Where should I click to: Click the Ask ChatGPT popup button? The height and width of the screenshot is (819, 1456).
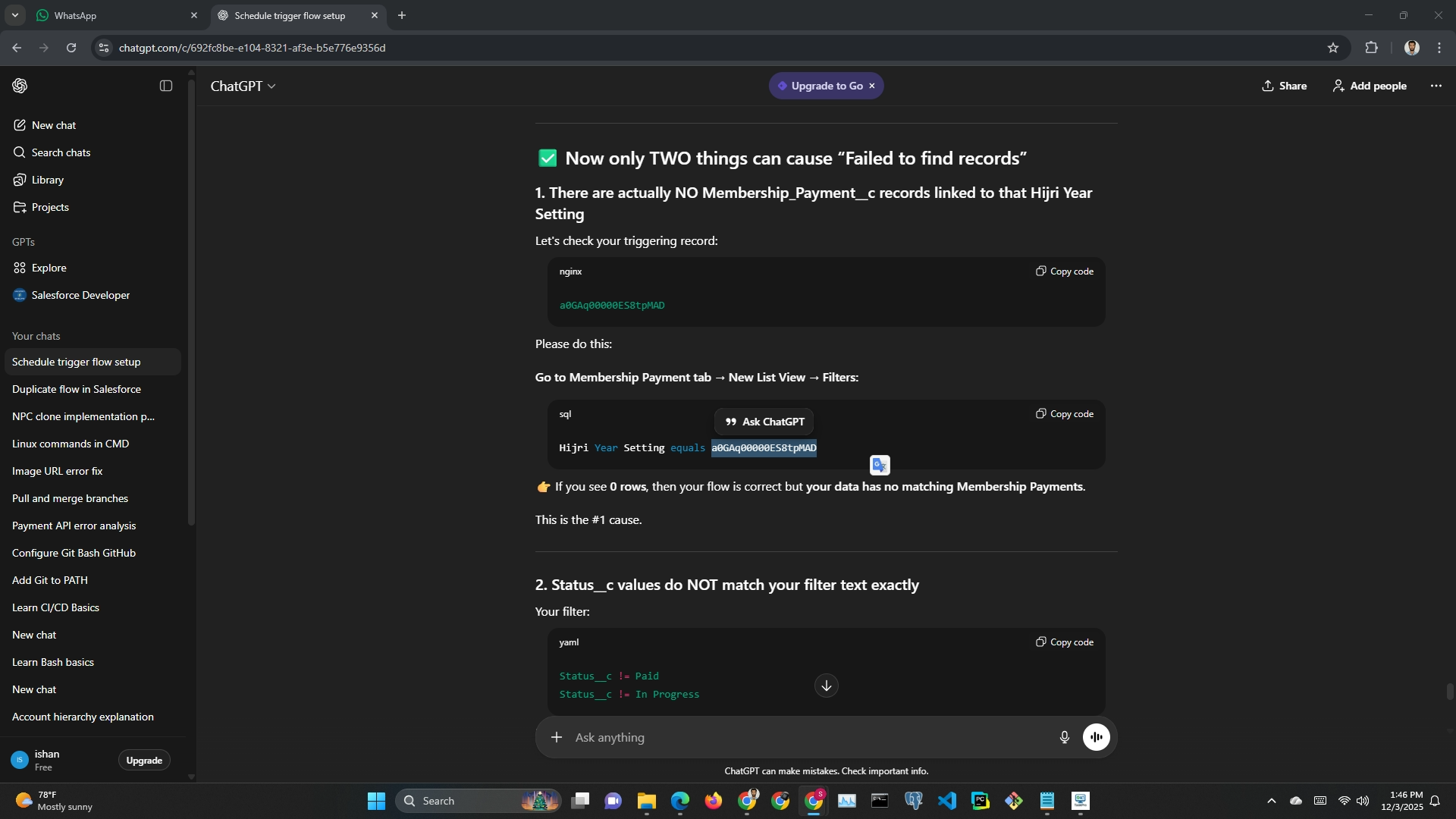[x=764, y=422]
